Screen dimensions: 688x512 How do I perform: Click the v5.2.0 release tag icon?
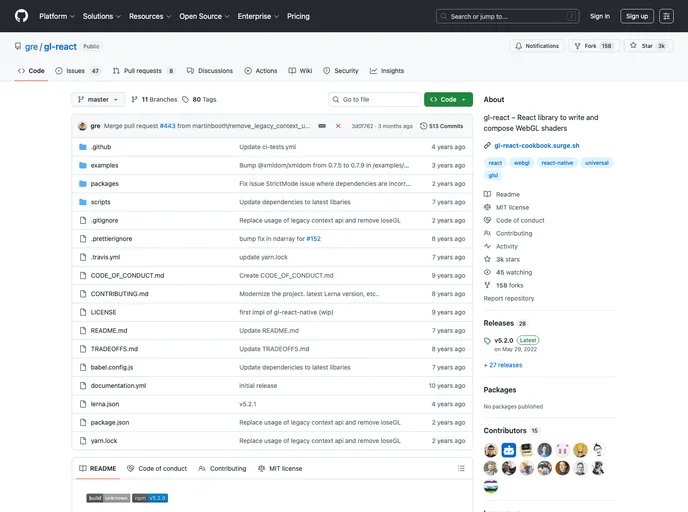(488, 340)
